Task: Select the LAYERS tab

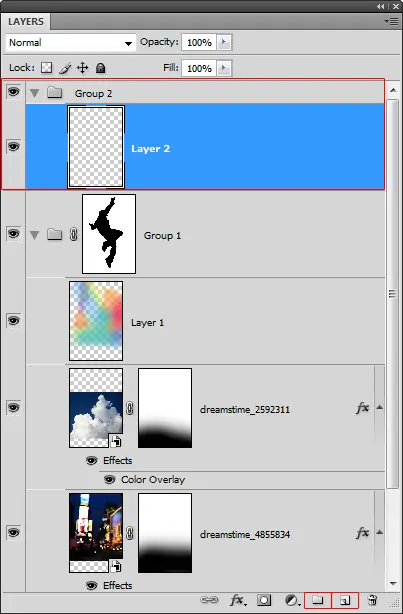Action: pos(26,22)
